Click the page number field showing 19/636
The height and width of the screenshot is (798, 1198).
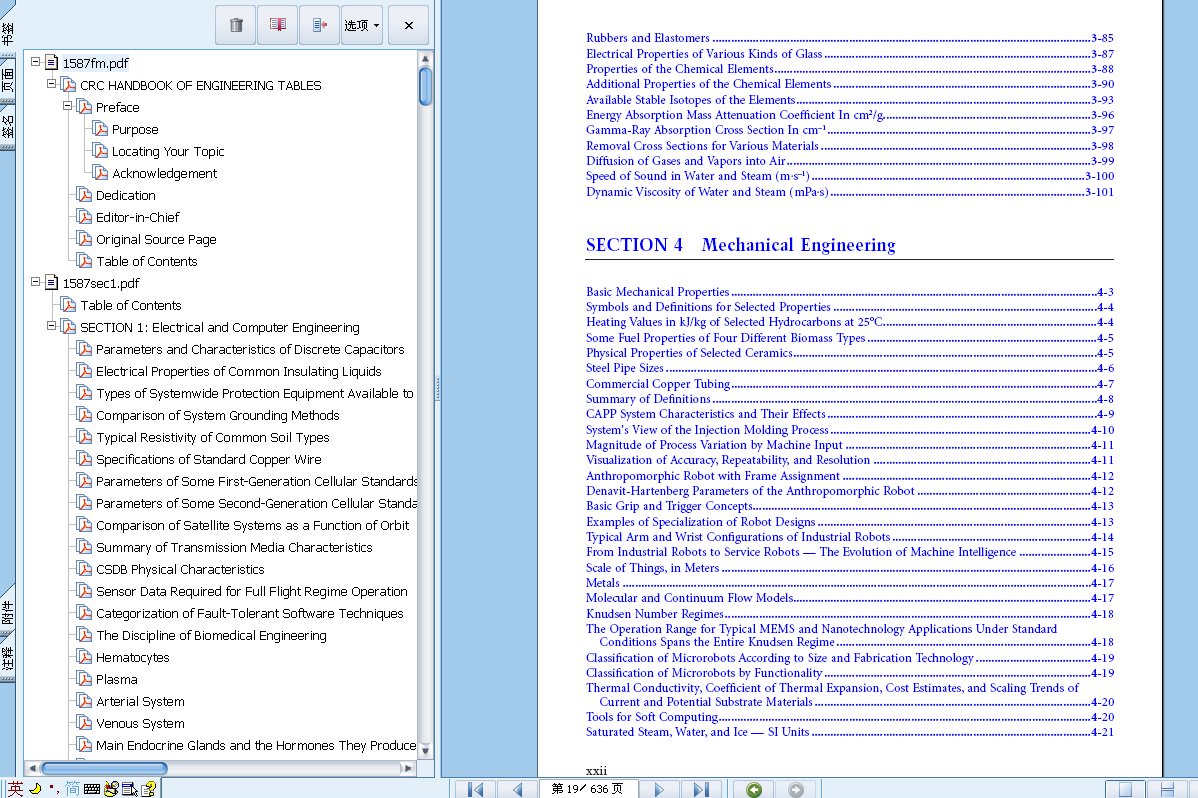[x=587, y=789]
